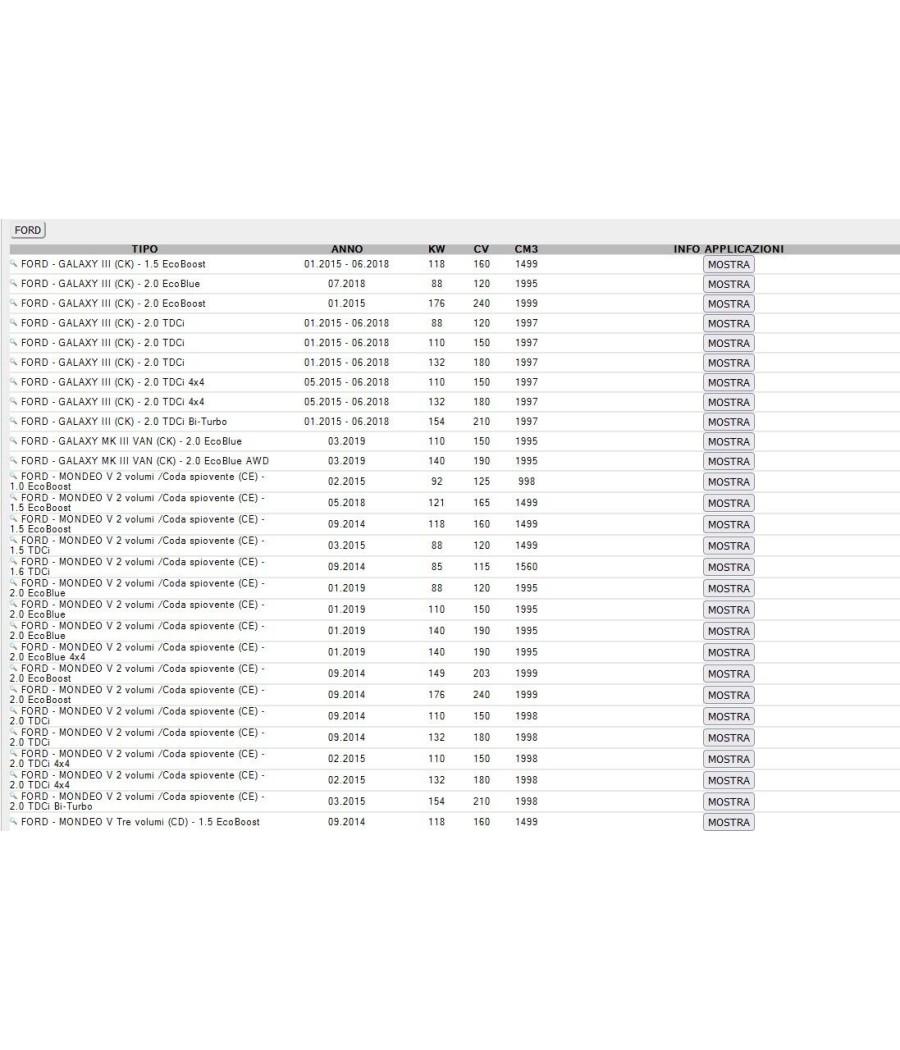
Task: Click KW value 85
Action: 437,567
